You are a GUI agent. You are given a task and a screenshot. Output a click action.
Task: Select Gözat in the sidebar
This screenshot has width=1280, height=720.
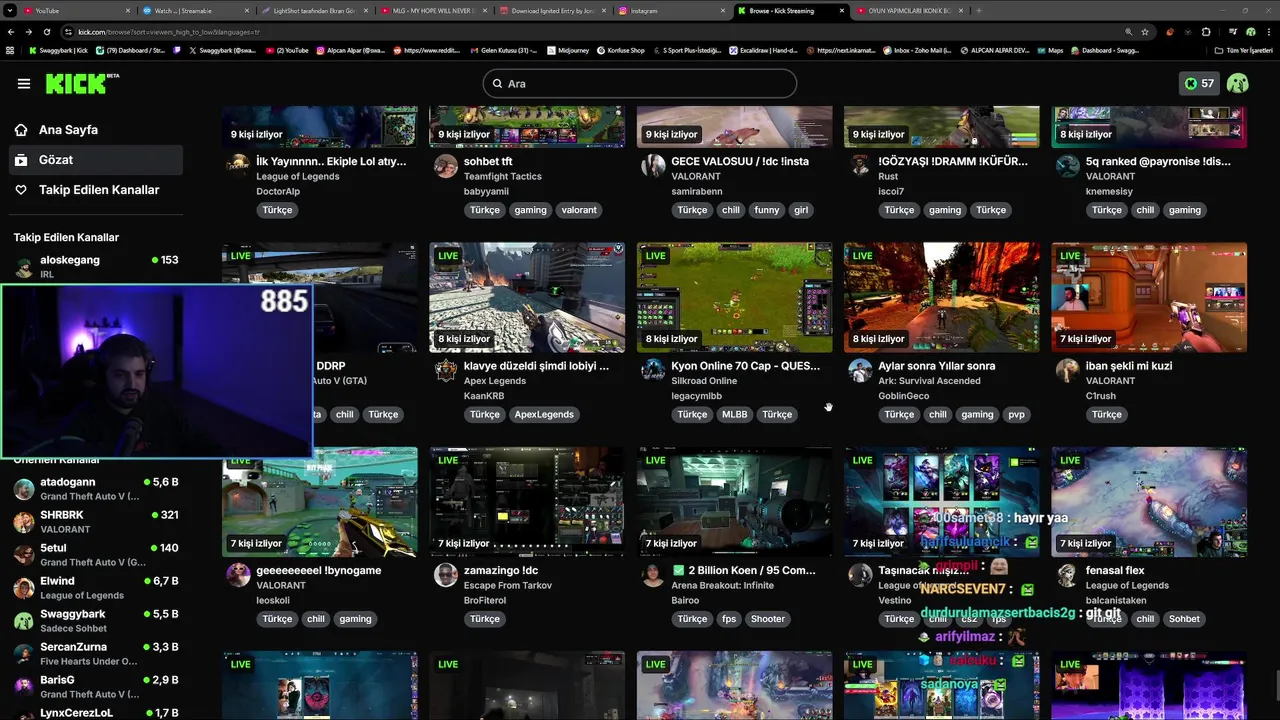[95, 160]
